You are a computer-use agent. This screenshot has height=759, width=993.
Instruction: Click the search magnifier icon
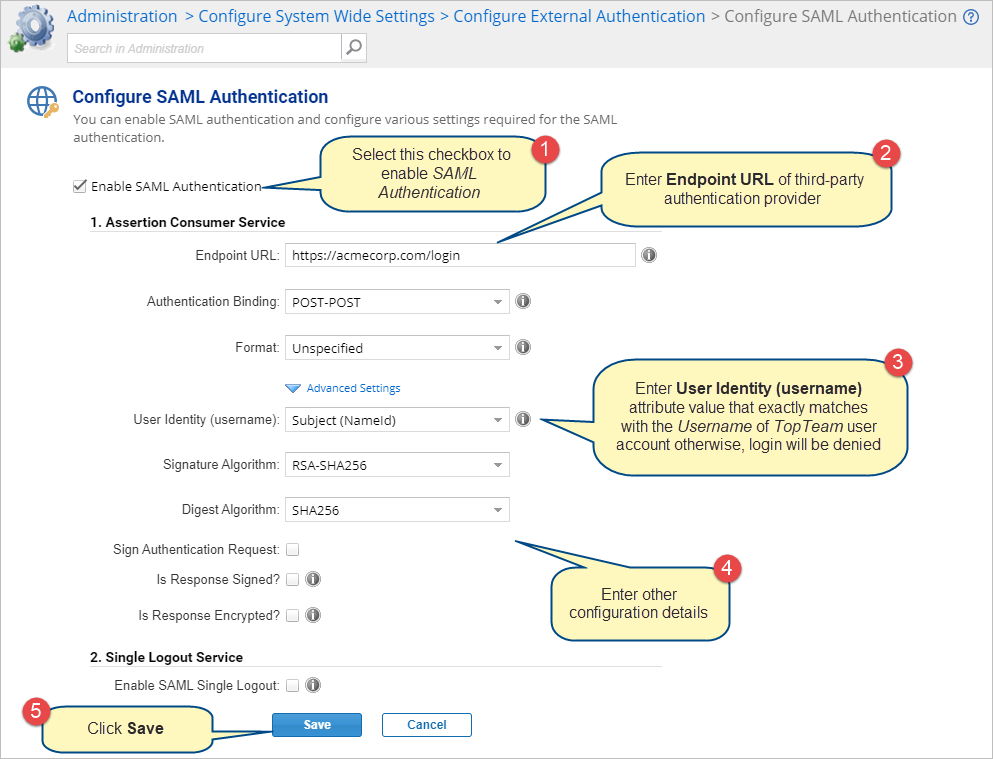click(x=354, y=47)
